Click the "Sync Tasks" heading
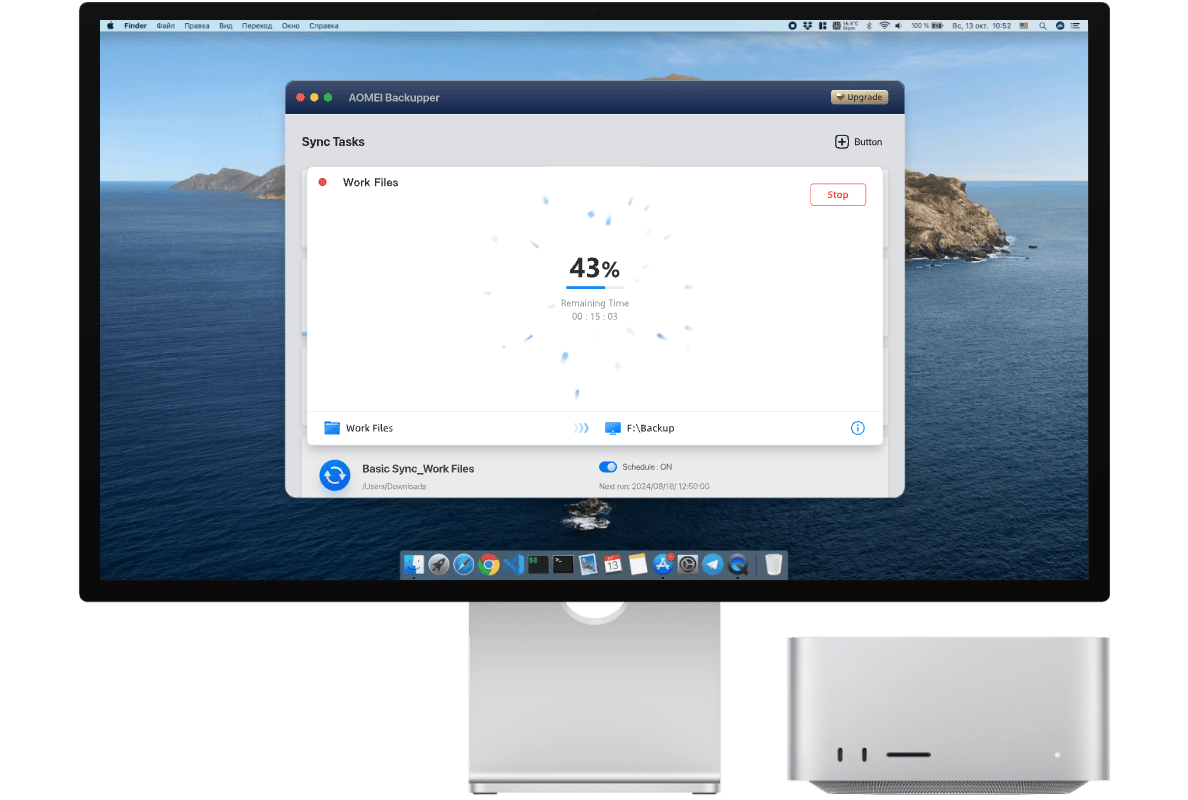Viewport: 1188px width, 800px height. (333, 142)
